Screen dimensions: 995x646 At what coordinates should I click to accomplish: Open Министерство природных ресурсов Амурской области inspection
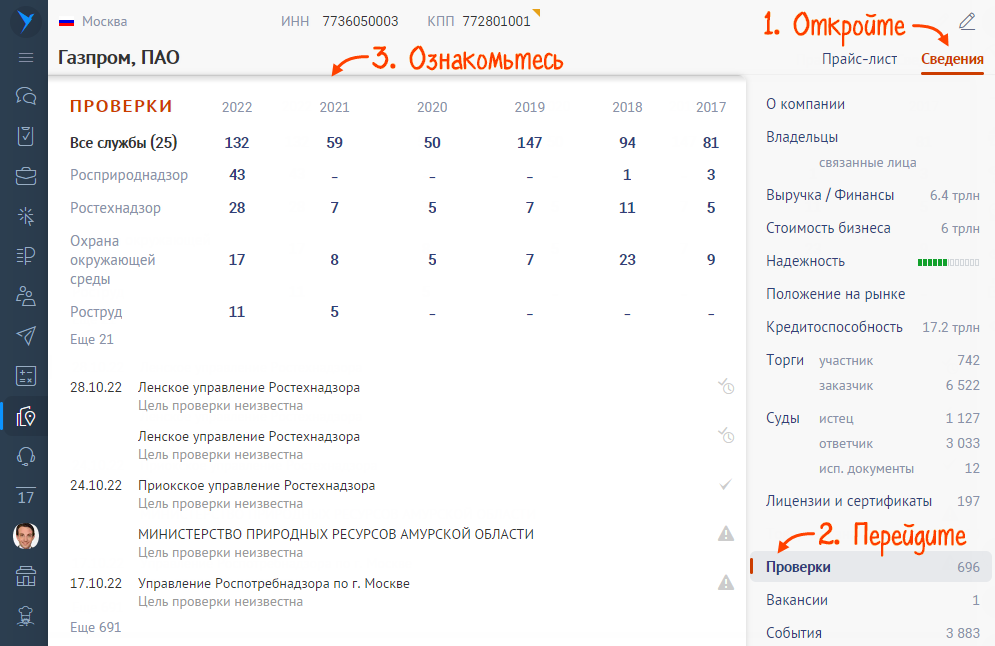[x=336, y=534]
